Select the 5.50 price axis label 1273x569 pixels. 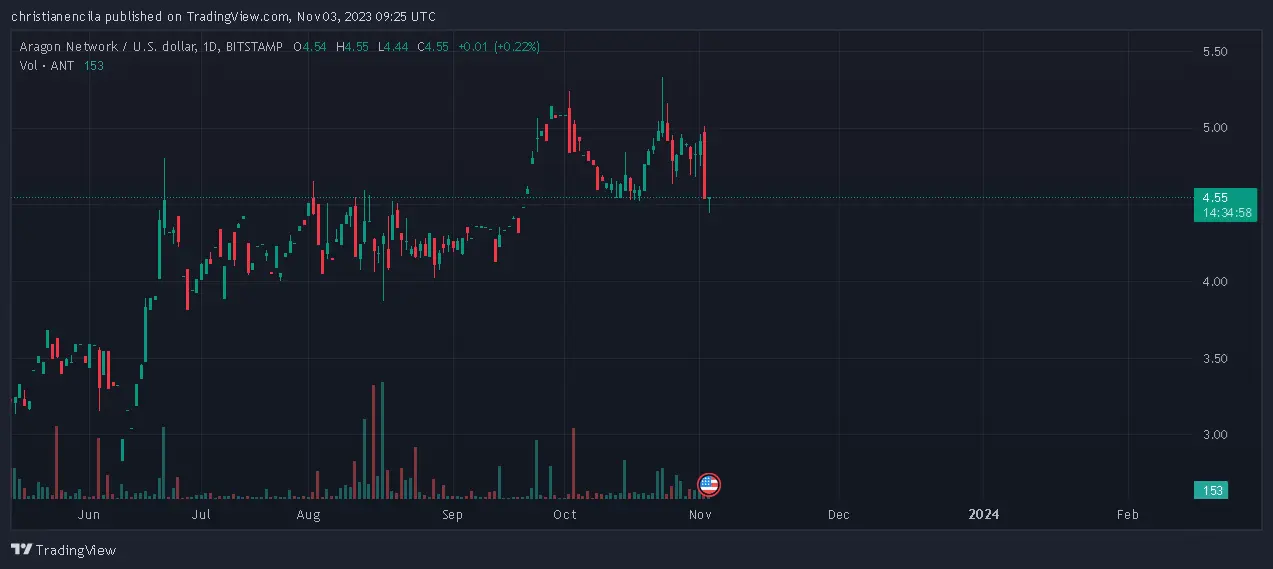coord(1215,51)
